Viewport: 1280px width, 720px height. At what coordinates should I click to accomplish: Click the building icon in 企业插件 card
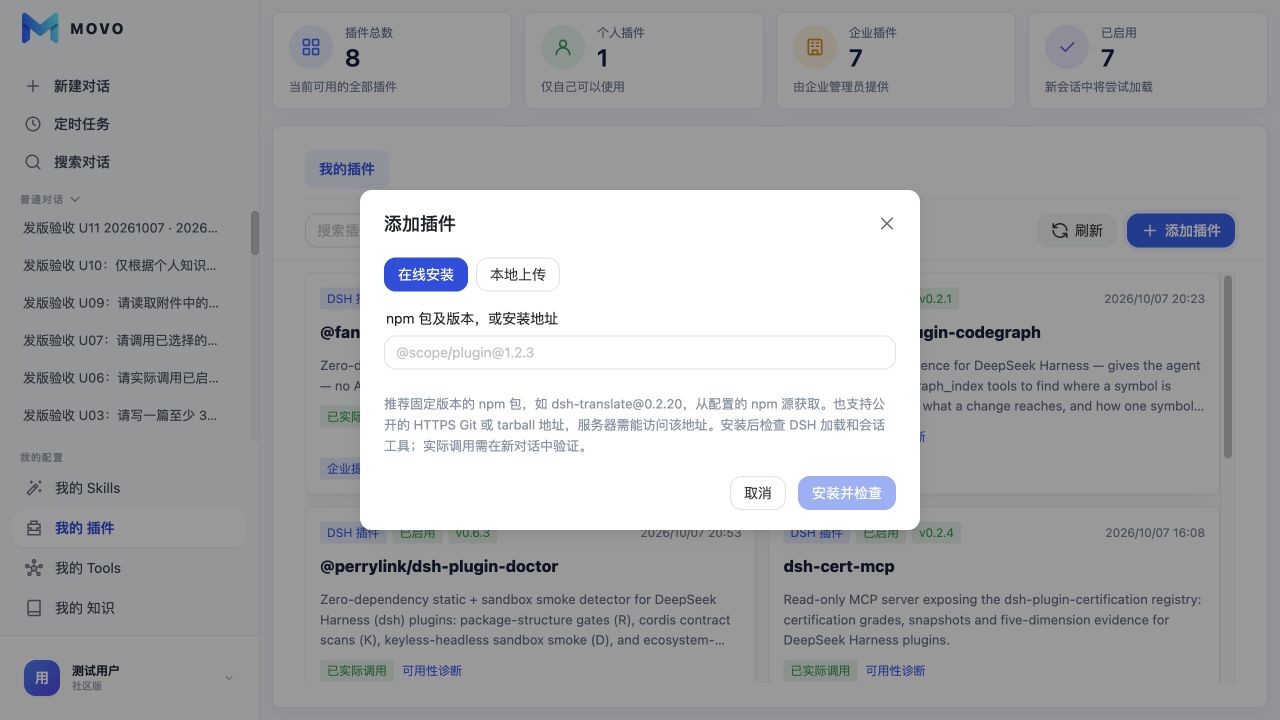pyautogui.click(x=815, y=47)
